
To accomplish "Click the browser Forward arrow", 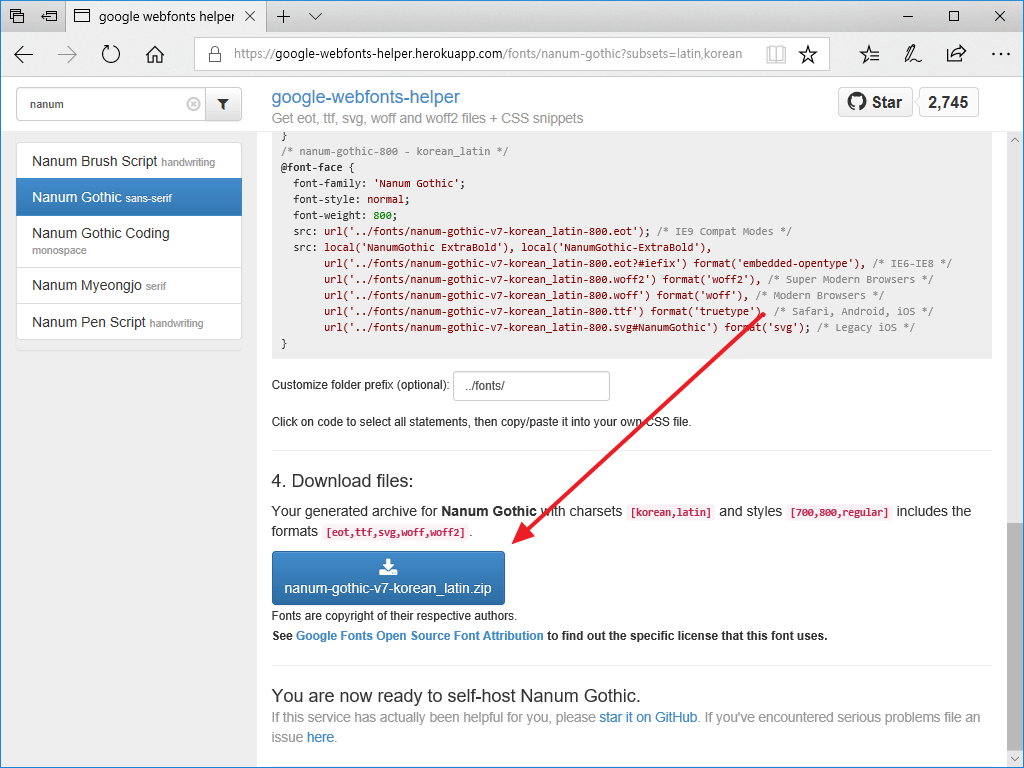I will [67, 55].
